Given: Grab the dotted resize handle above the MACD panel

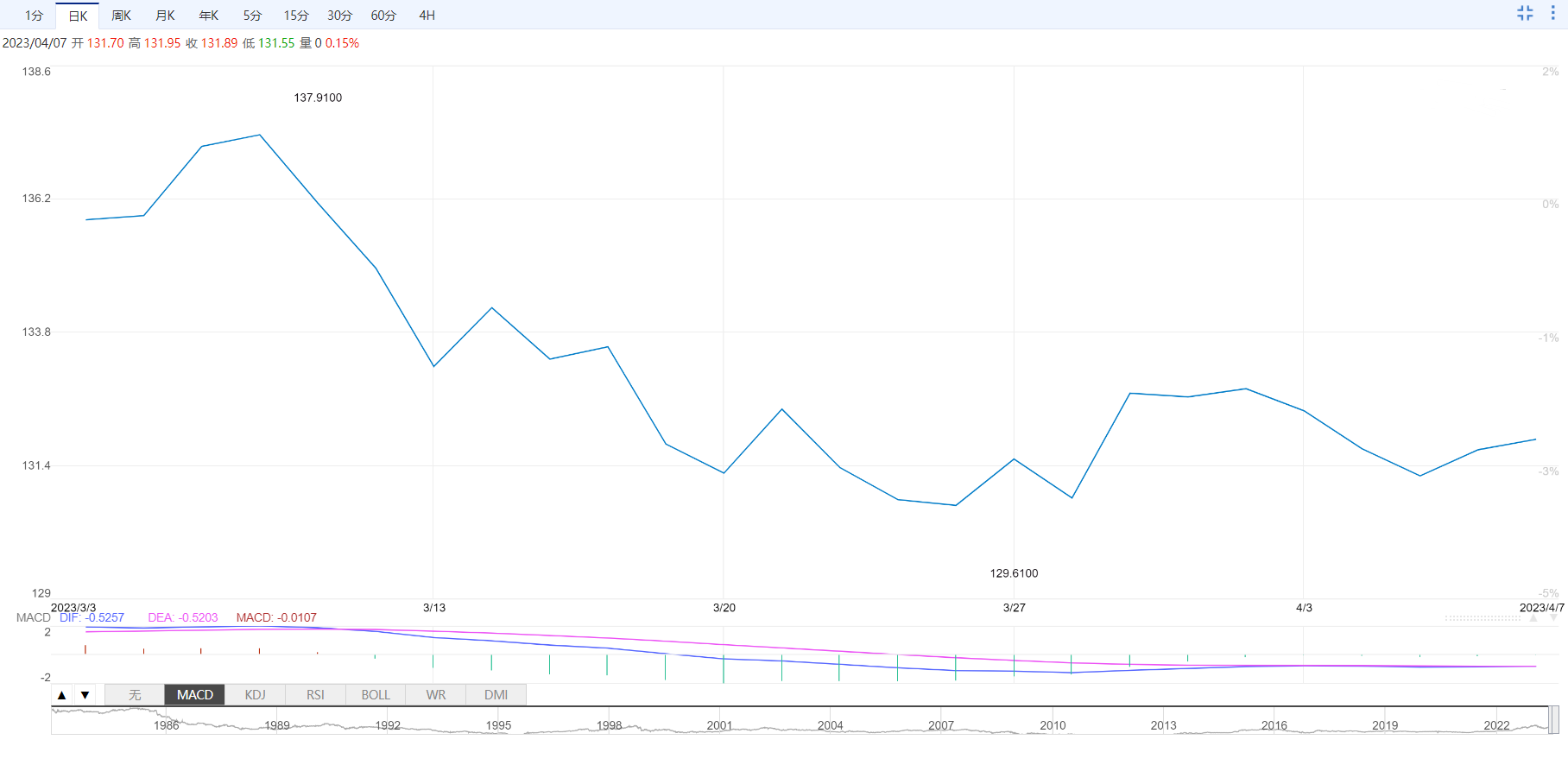Looking at the screenshot, I should (1483, 618).
